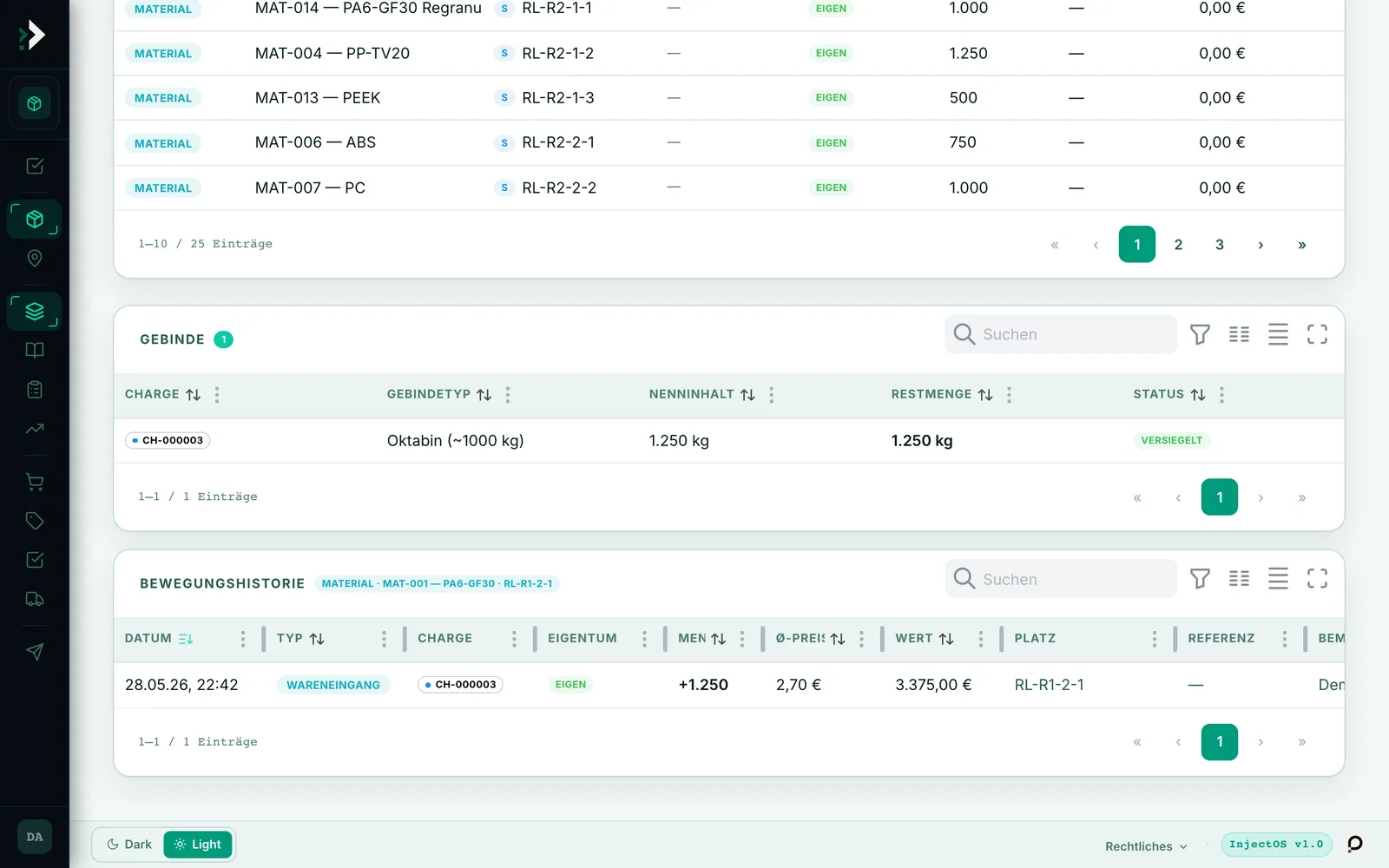This screenshot has height=868, width=1389.
Task: Focus the Bewegungshistorie search field
Action: click(1061, 579)
